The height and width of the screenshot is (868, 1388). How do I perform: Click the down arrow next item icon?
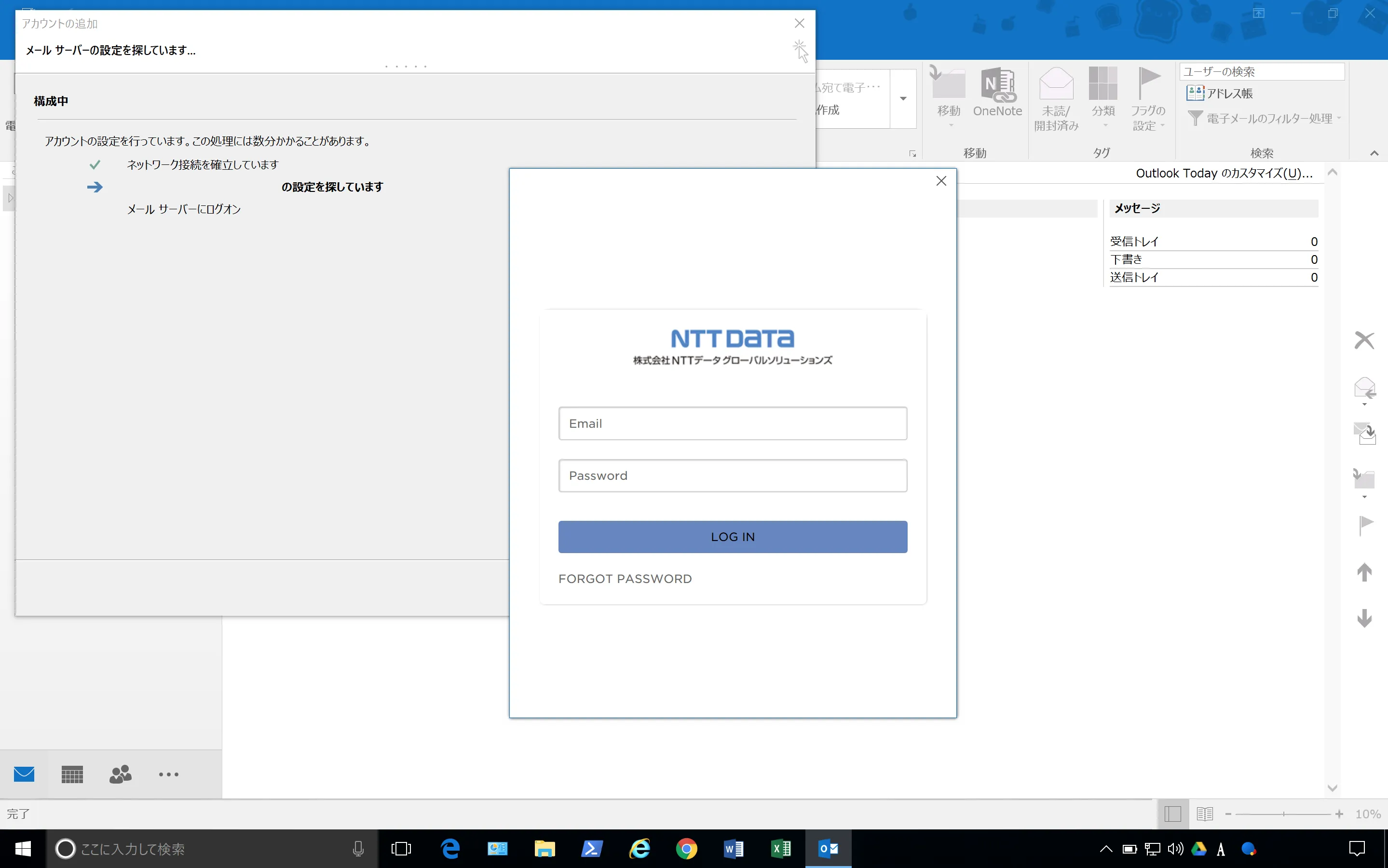pyautogui.click(x=1364, y=618)
